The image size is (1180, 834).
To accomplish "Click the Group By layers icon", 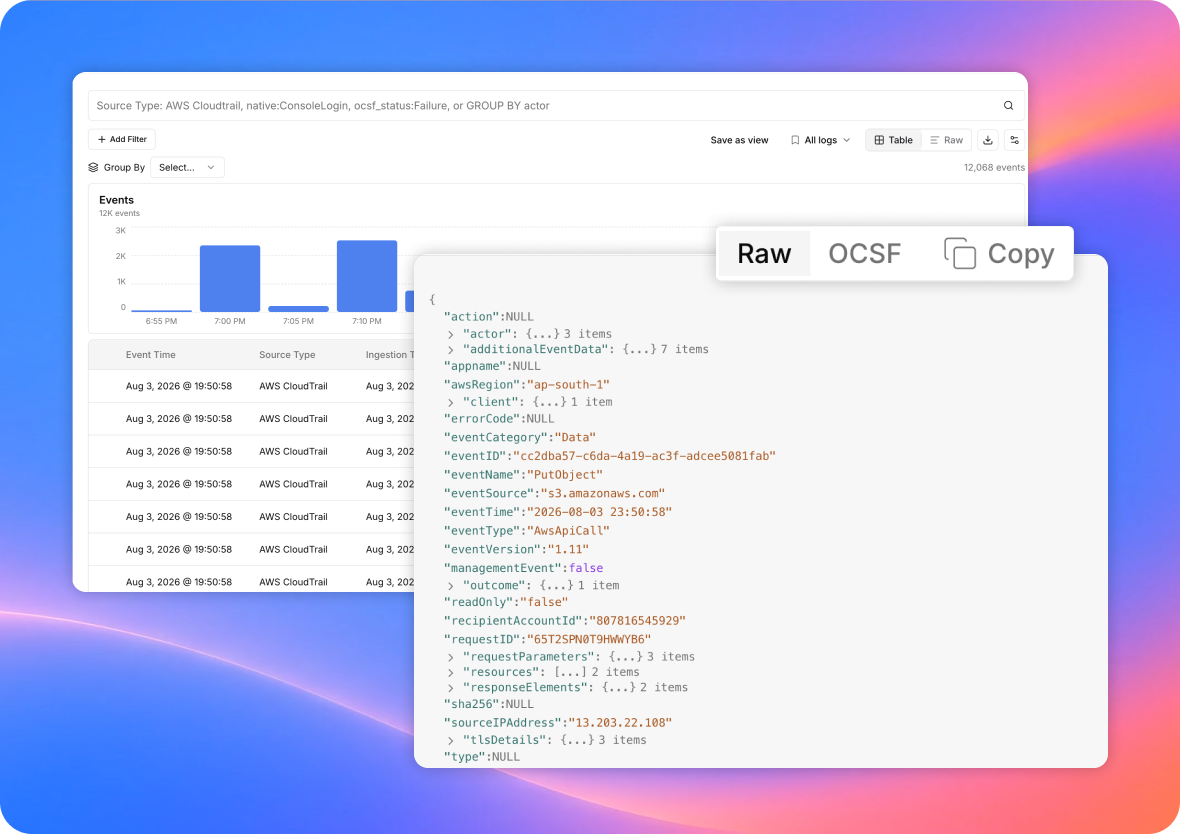I will 93,167.
